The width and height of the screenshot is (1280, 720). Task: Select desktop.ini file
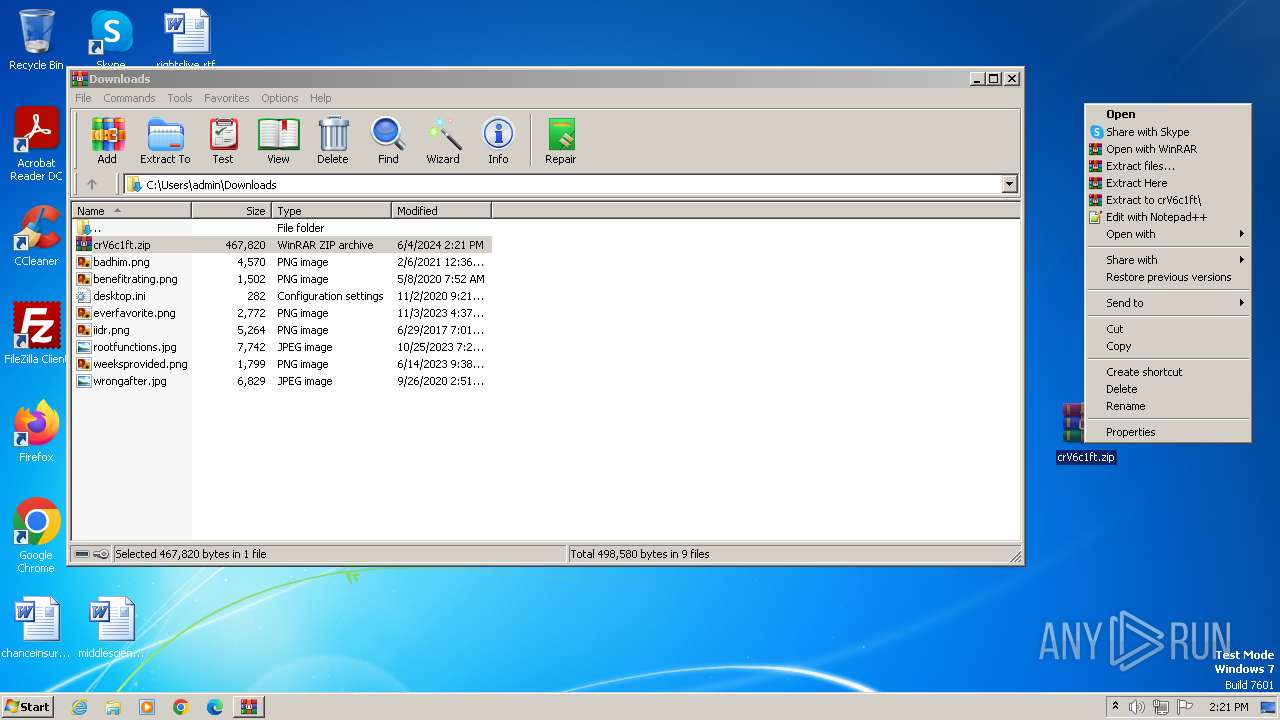coord(281,296)
